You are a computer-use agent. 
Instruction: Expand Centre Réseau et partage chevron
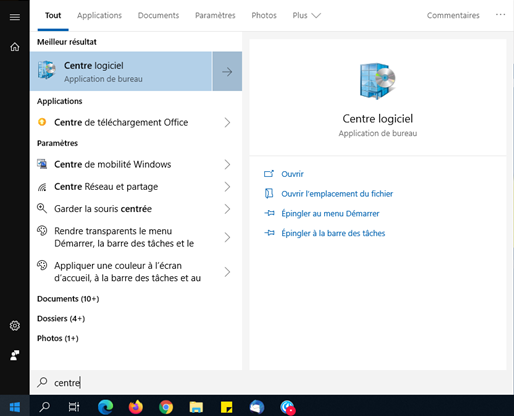pos(227,187)
